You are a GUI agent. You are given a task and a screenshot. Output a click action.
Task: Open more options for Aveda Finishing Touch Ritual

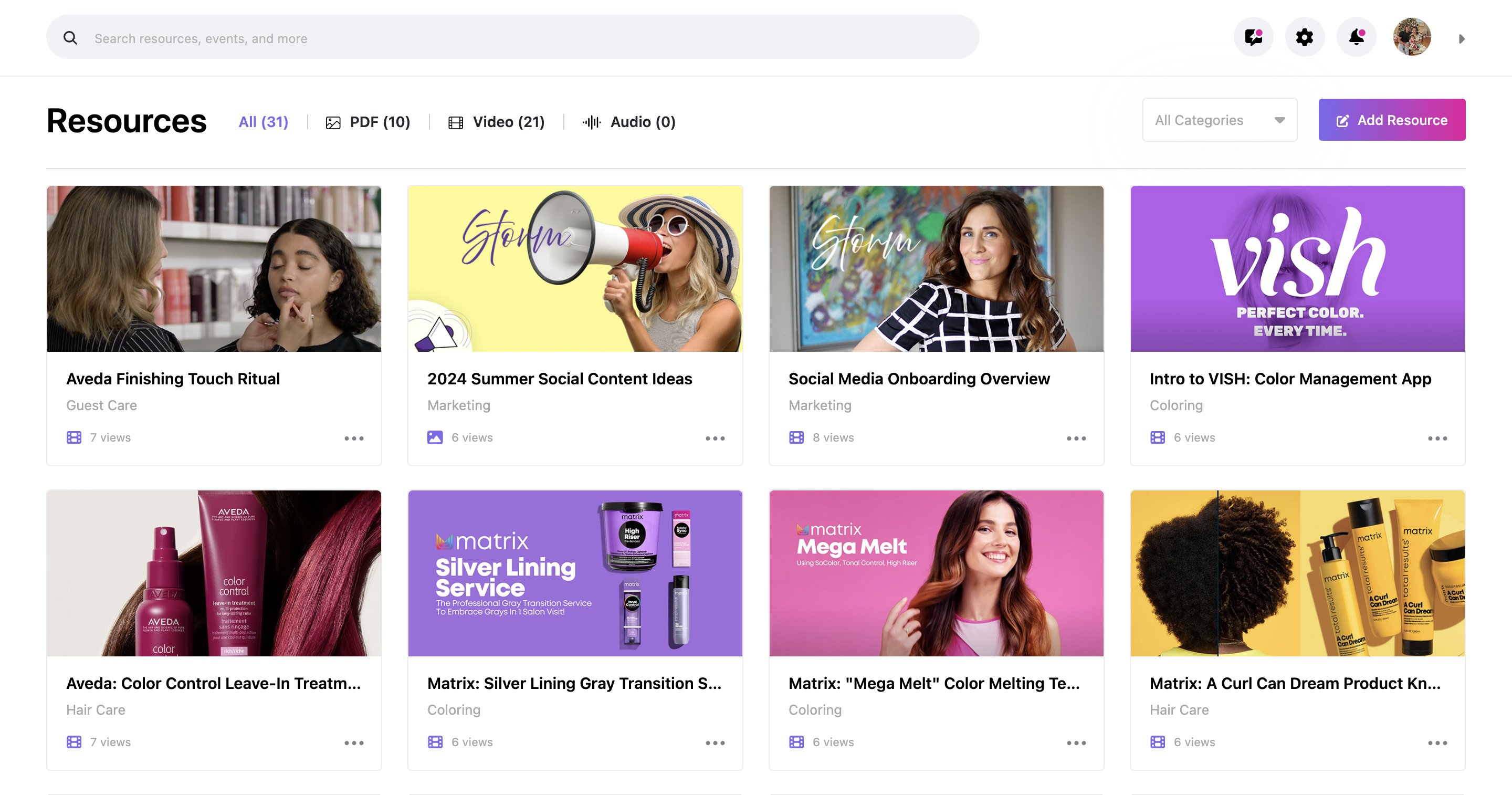[354, 438]
